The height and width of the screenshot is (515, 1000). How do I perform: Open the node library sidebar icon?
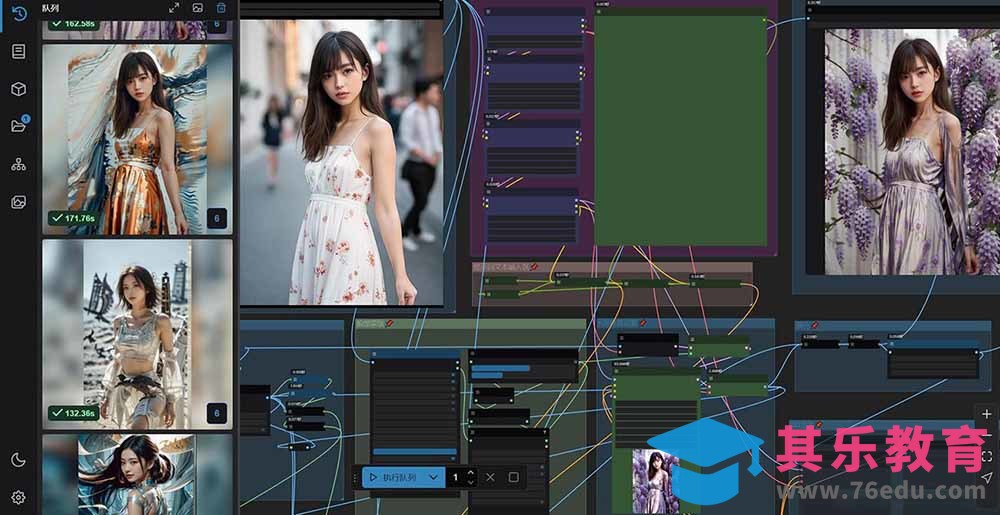tap(18, 52)
